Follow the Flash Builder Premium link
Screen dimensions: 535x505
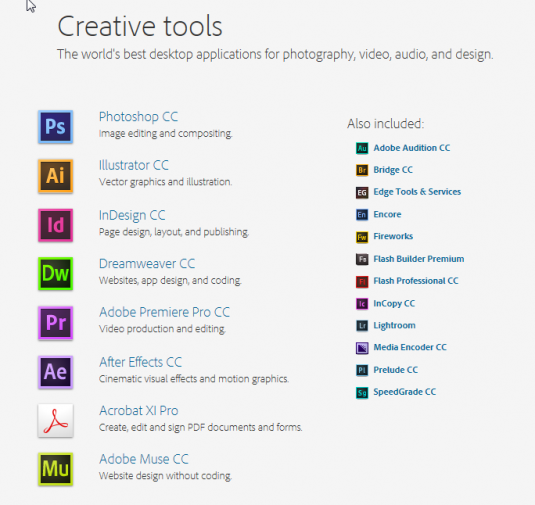(419, 259)
